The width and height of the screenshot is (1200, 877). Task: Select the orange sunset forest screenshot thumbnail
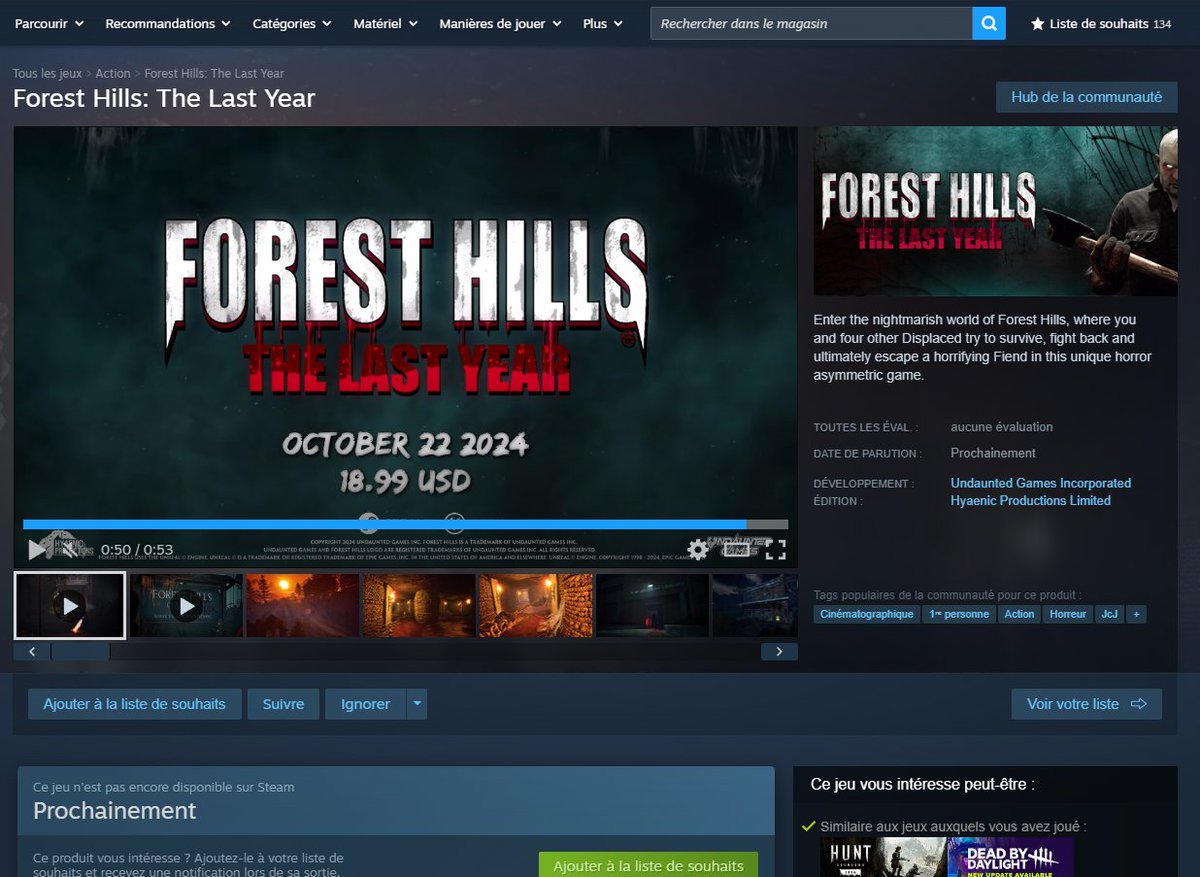tap(302, 605)
